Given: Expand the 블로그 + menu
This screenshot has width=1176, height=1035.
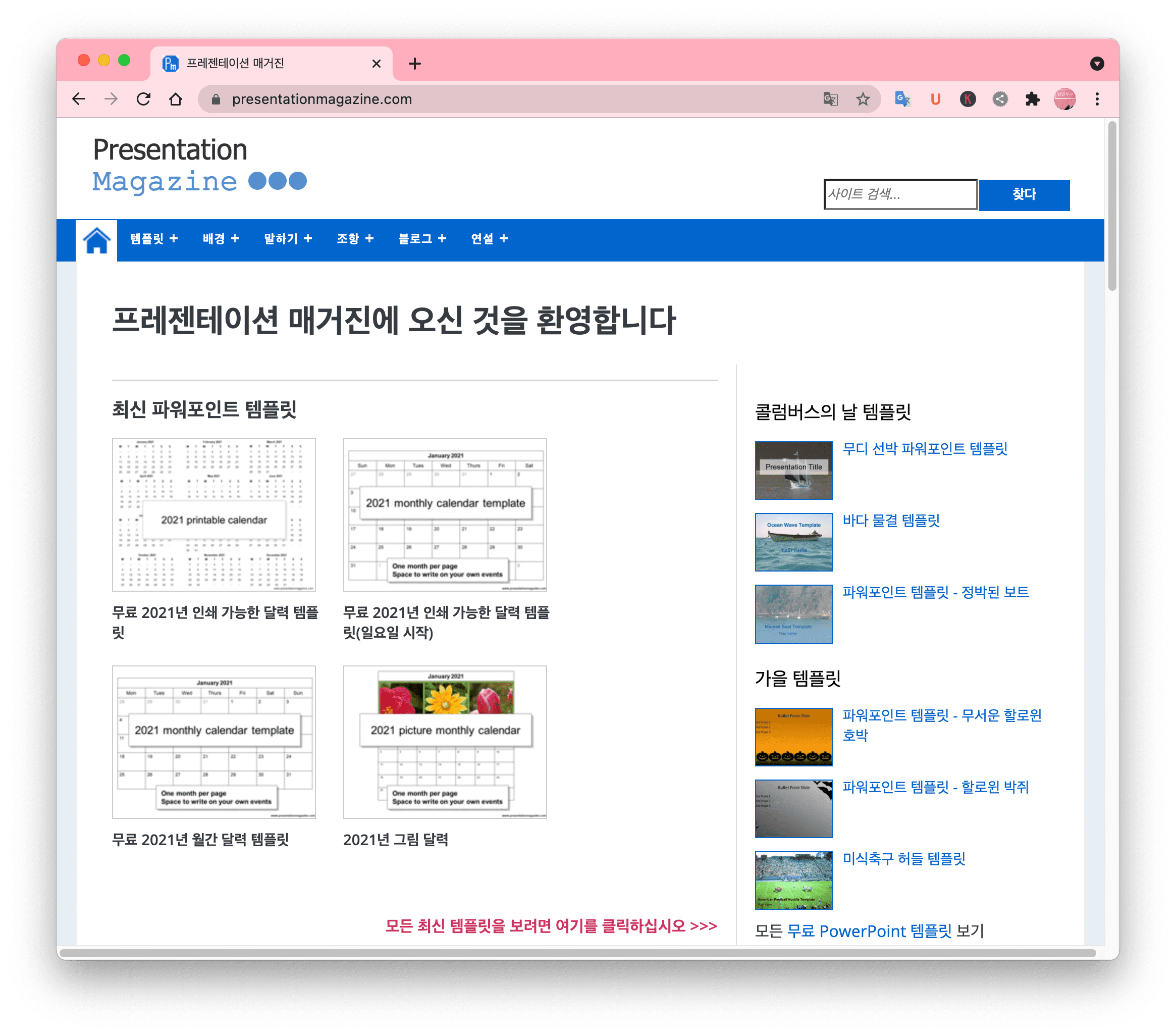Looking at the screenshot, I should tap(422, 239).
